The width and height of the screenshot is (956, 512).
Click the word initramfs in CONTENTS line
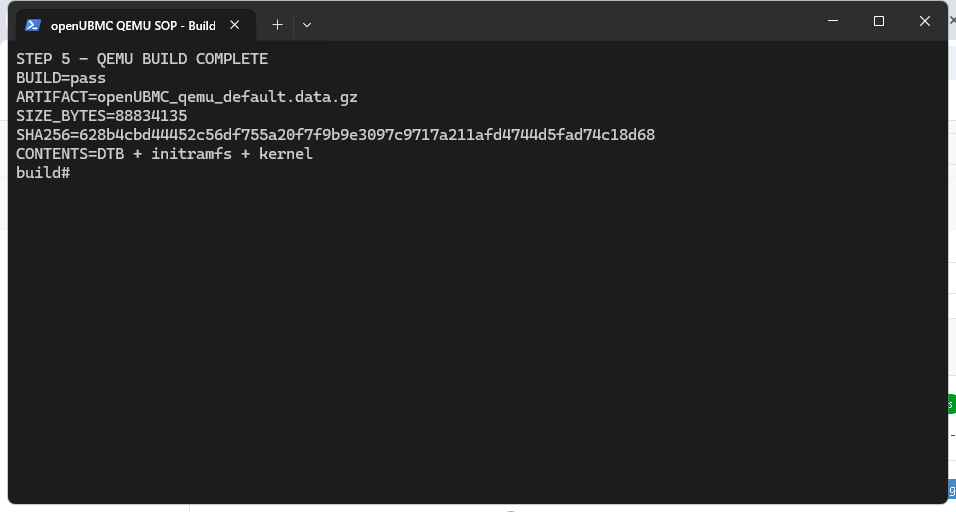pyautogui.click(x=191, y=154)
